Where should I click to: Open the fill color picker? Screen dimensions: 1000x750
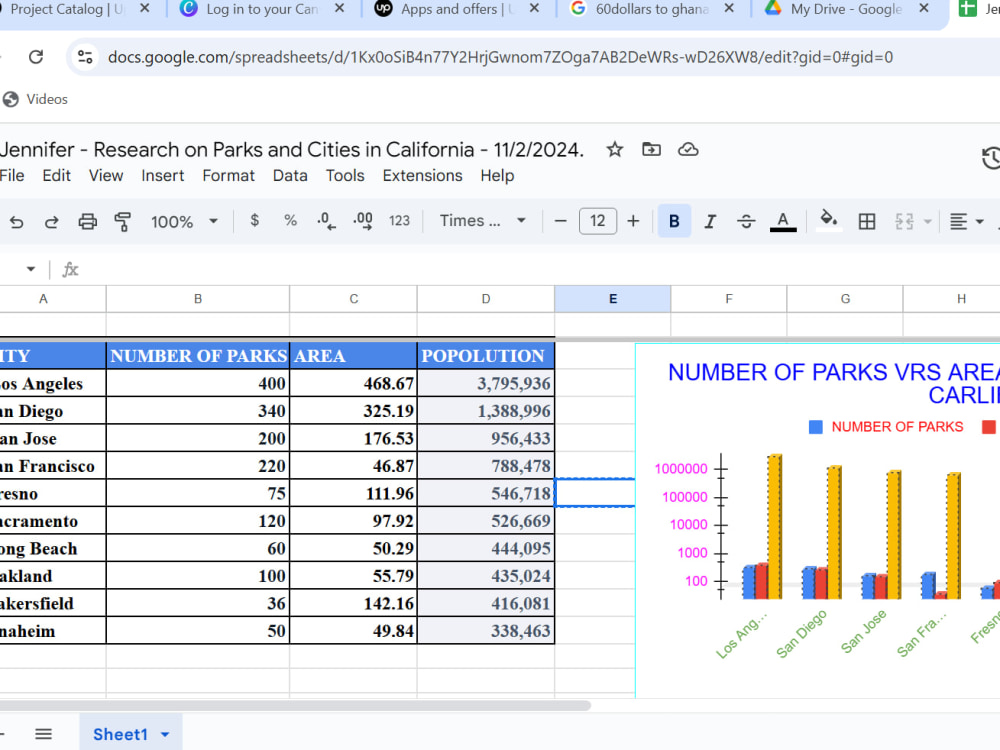pyautogui.click(x=828, y=221)
